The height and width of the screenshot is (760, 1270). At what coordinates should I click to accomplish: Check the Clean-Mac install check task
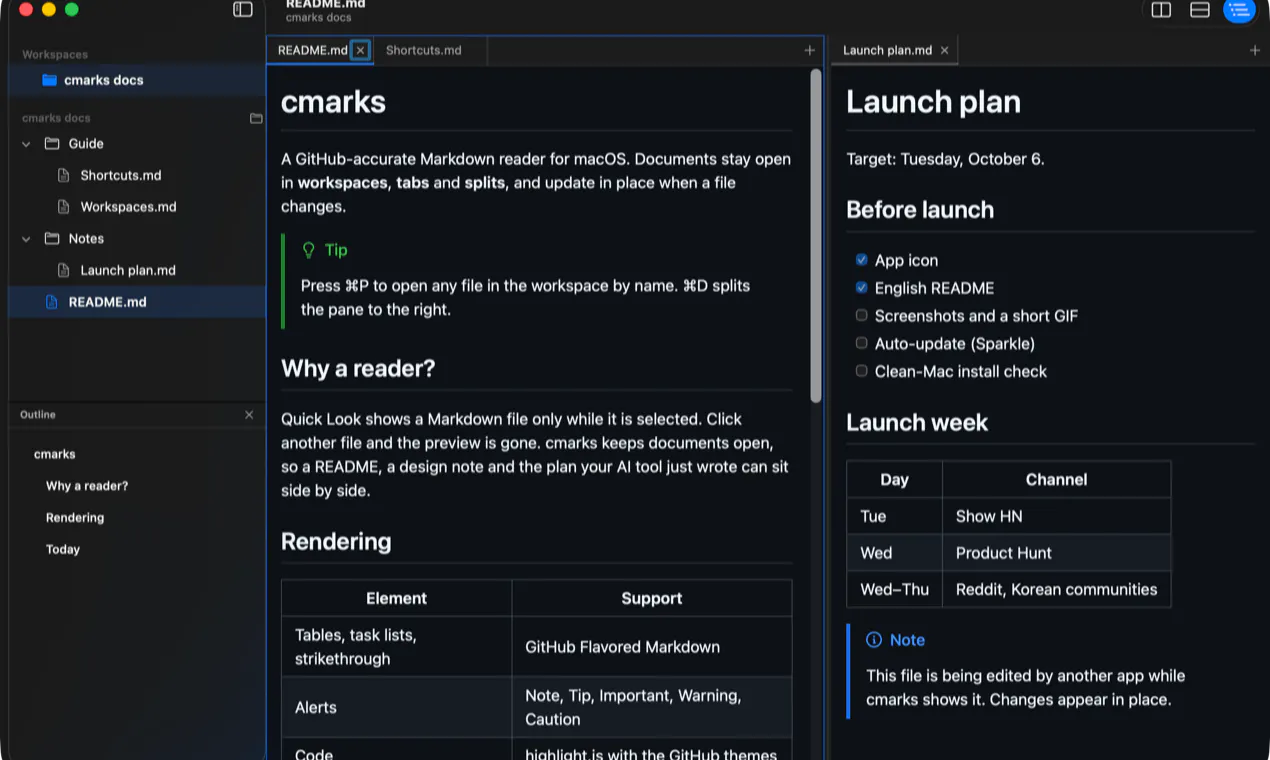(861, 371)
